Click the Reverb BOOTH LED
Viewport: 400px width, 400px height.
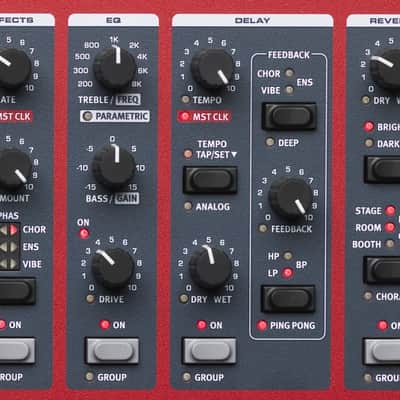click(390, 244)
